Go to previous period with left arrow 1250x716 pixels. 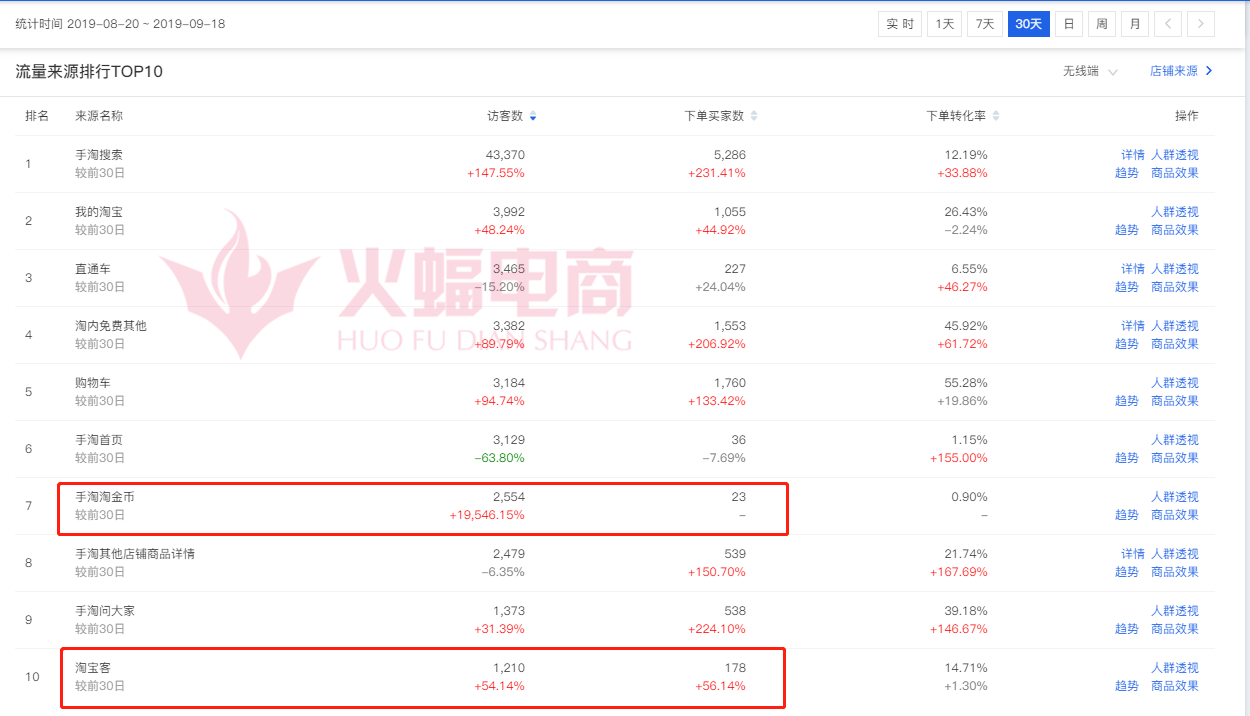pos(1168,24)
